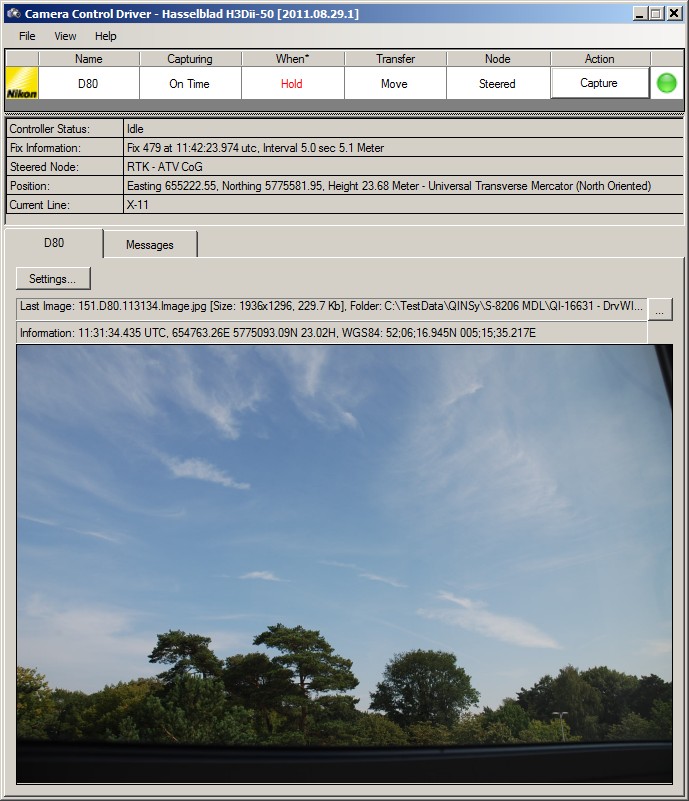The image size is (689, 801).
Task: Click the Fix Information label
Action: tap(64, 148)
